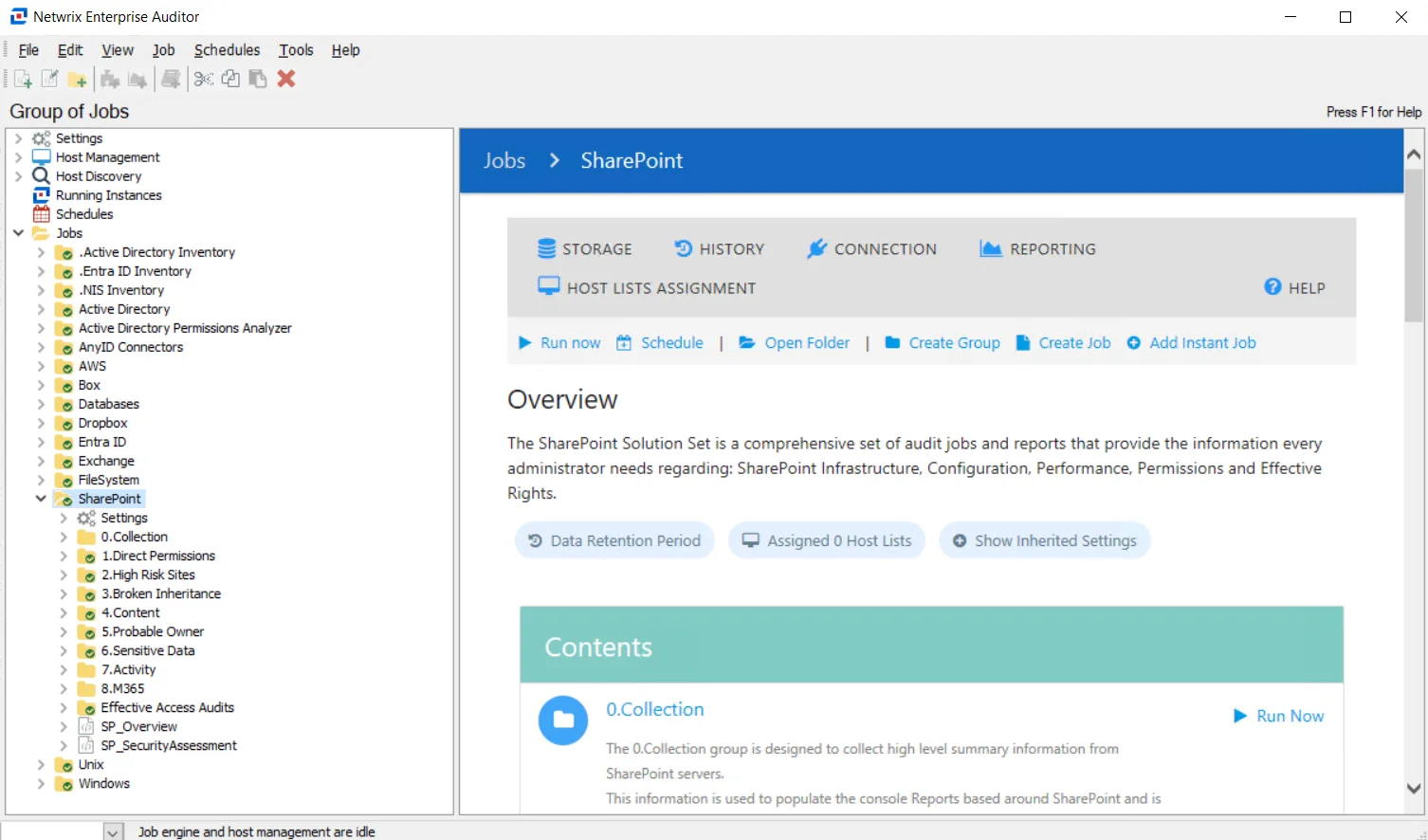The image size is (1428, 840).
Task: Click the red Delete icon in the toolbar
Action: click(x=286, y=79)
